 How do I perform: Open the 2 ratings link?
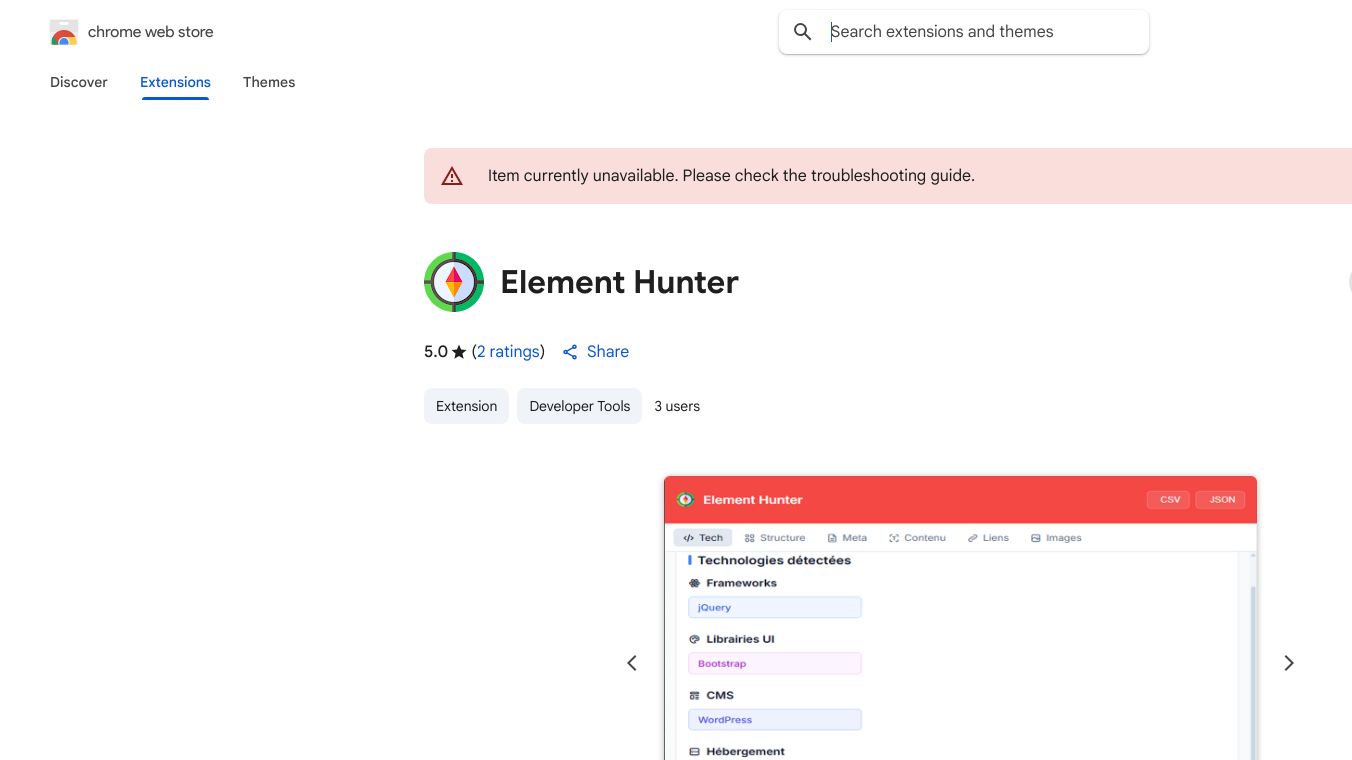pyautogui.click(x=508, y=352)
